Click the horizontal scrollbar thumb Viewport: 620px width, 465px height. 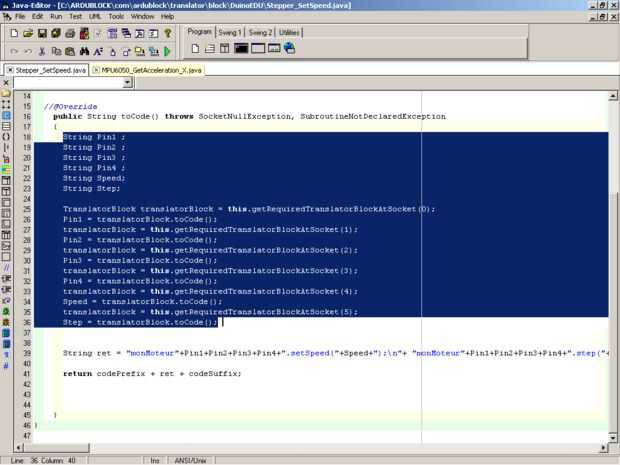(x=56, y=448)
